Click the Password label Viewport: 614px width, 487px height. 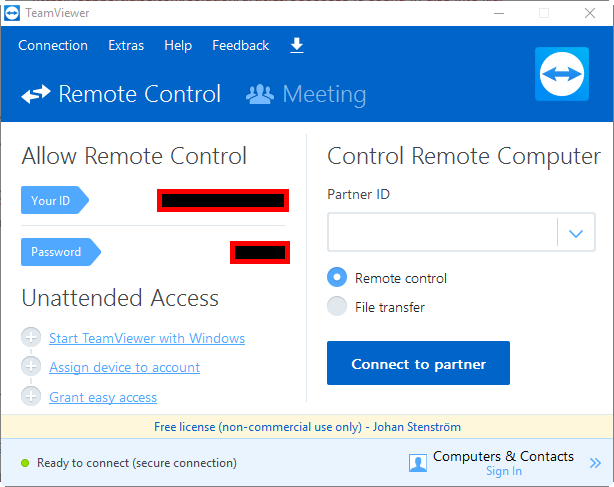click(x=61, y=252)
